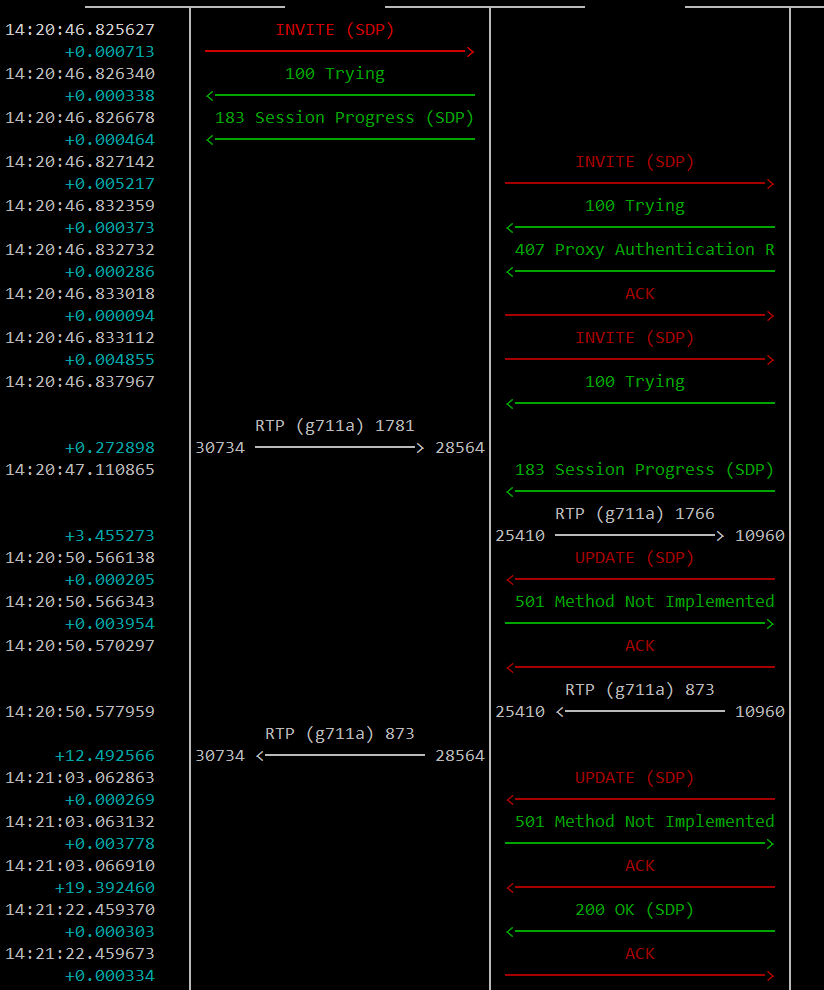This screenshot has width=824, height=990.
Task: Click timestamp 14:20:50.566343
Action: click(80, 602)
